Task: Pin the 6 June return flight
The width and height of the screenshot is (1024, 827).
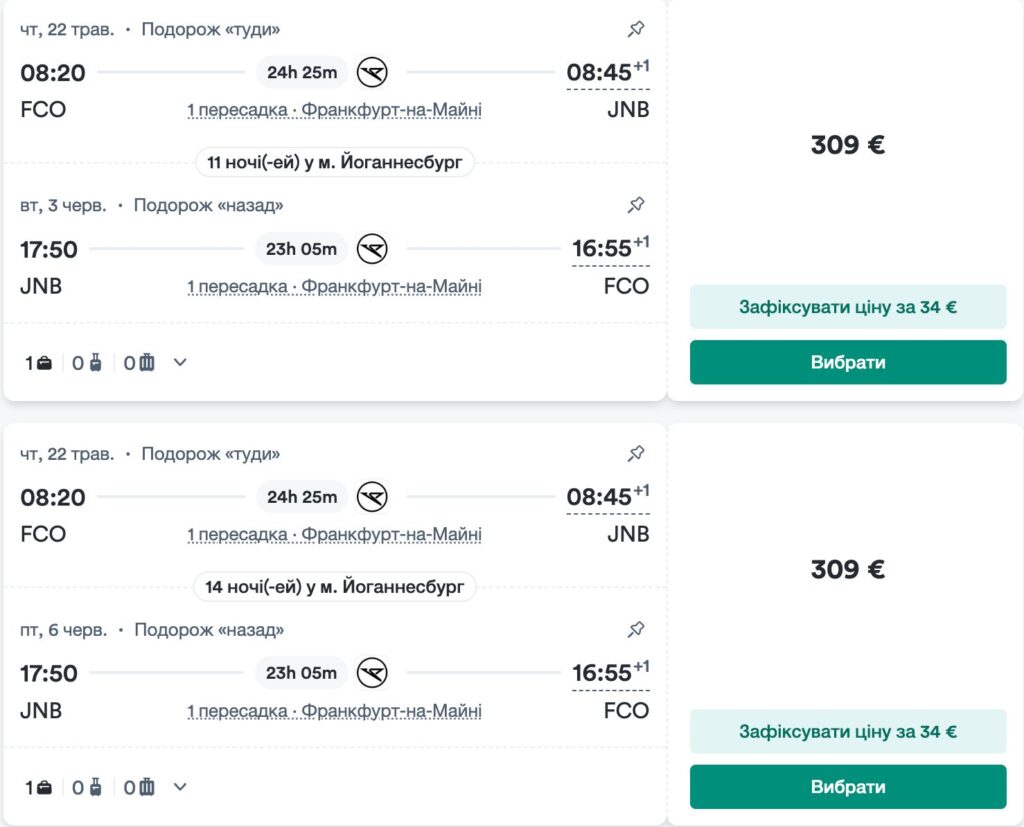Action: pyautogui.click(x=636, y=630)
